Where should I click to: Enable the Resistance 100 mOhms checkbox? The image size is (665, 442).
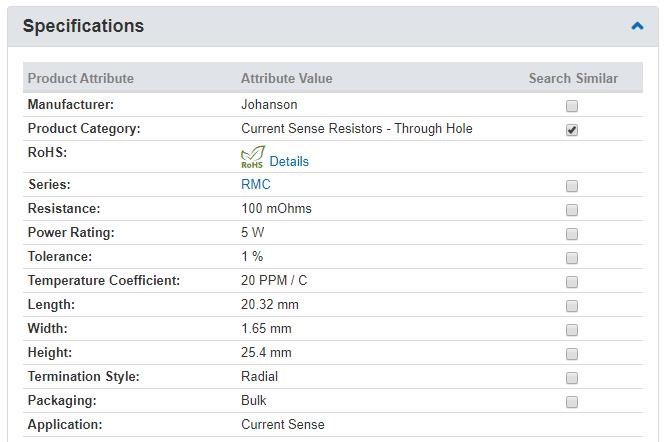tap(572, 210)
